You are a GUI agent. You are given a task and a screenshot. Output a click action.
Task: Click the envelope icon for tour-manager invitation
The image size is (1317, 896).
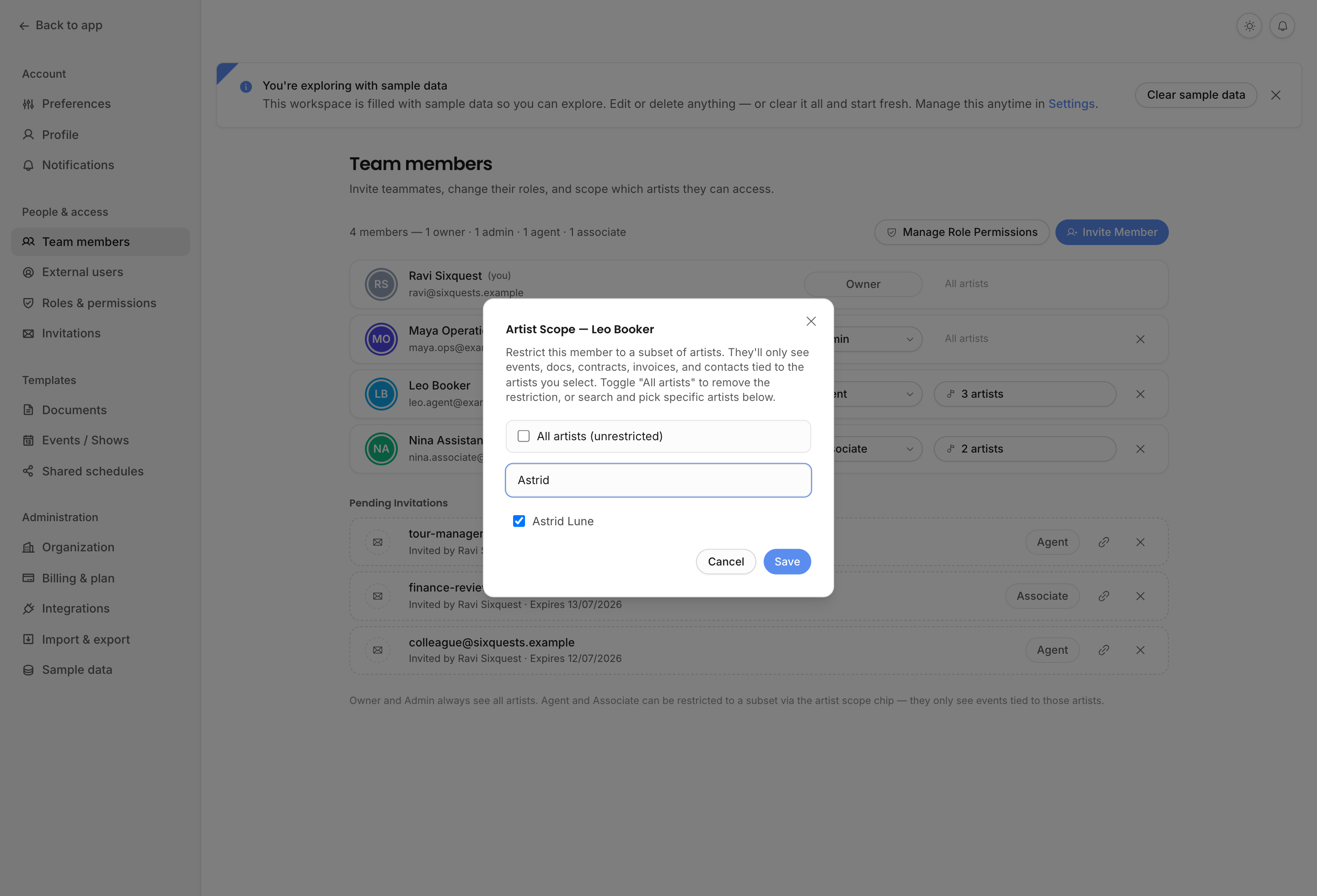click(377, 542)
